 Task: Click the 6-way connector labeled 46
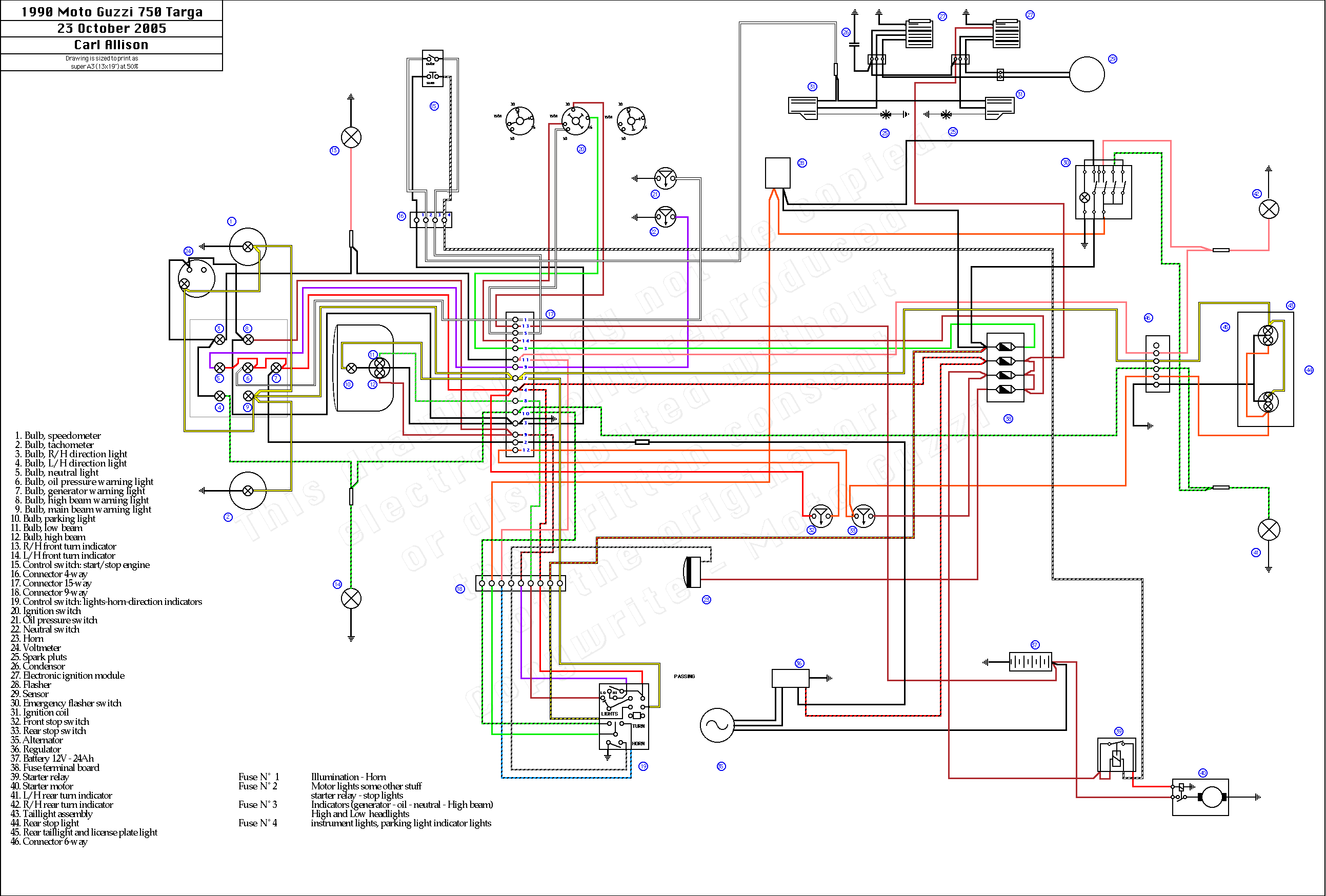coord(1158,364)
